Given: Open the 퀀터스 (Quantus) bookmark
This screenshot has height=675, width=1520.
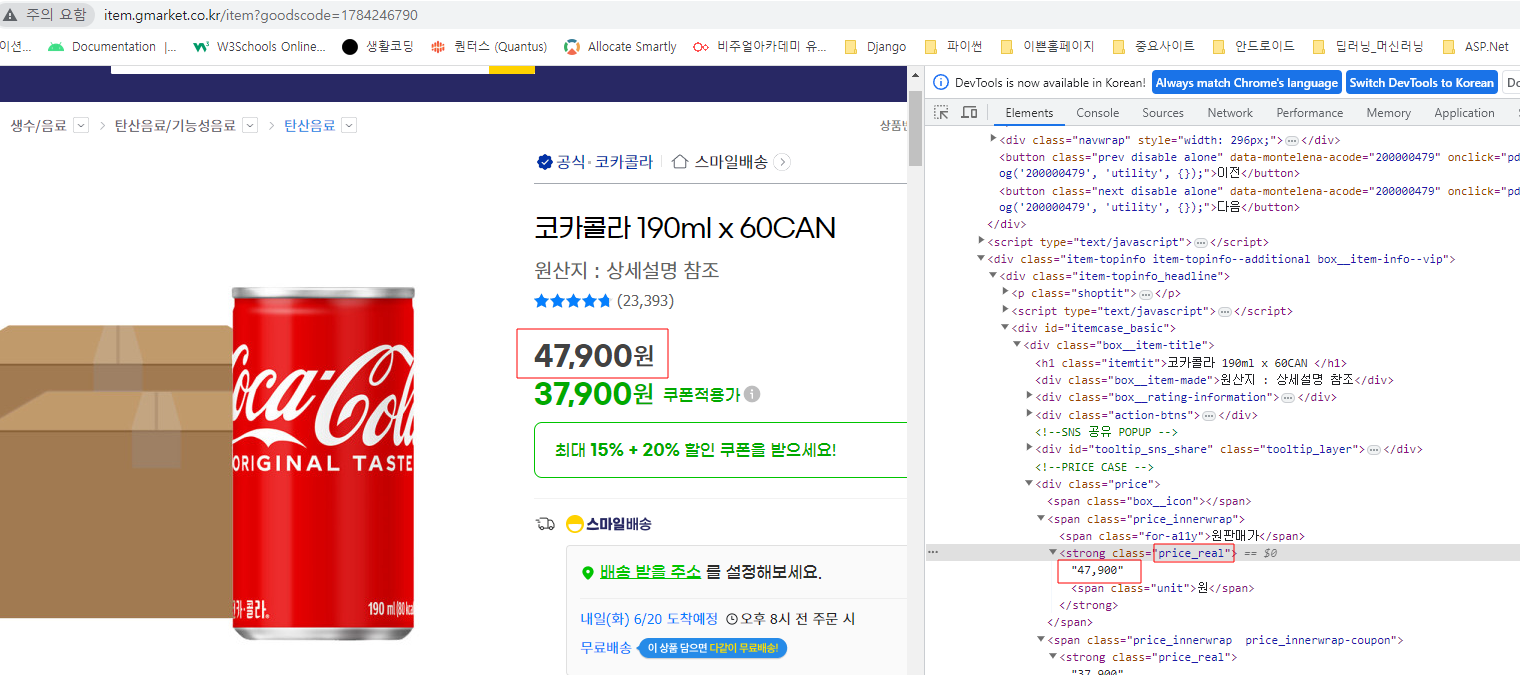Looking at the screenshot, I should (489, 47).
